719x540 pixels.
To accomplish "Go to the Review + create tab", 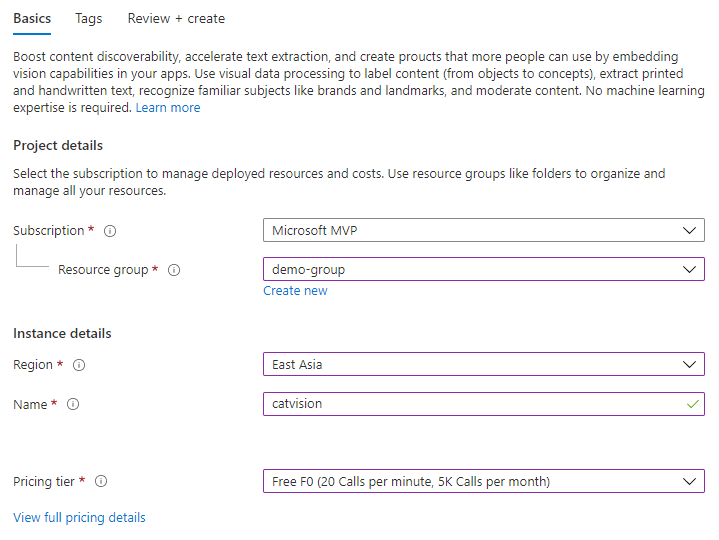I will pos(176,18).
